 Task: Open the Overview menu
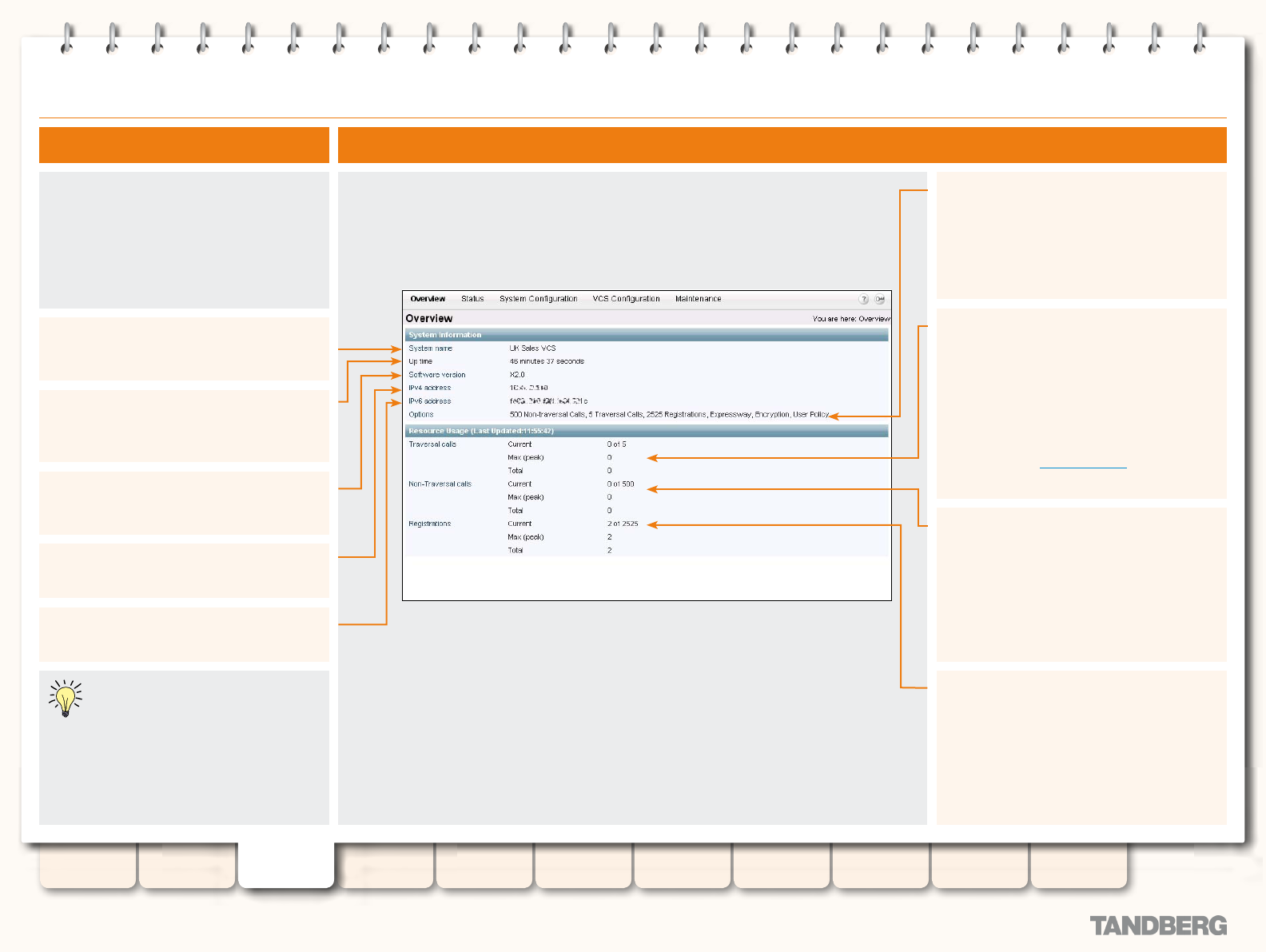[x=428, y=299]
